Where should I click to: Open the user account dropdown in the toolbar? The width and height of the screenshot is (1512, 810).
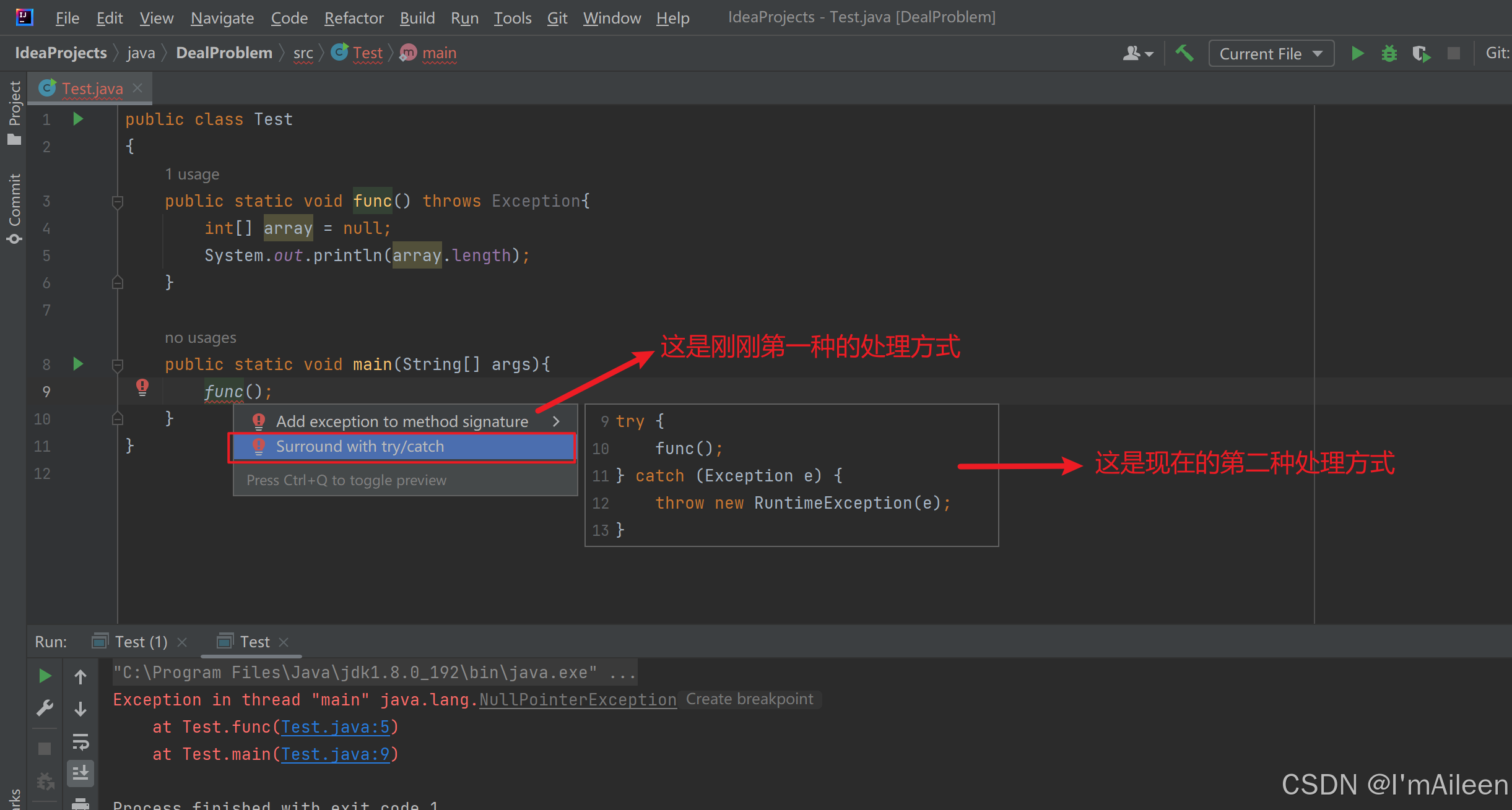(1138, 54)
